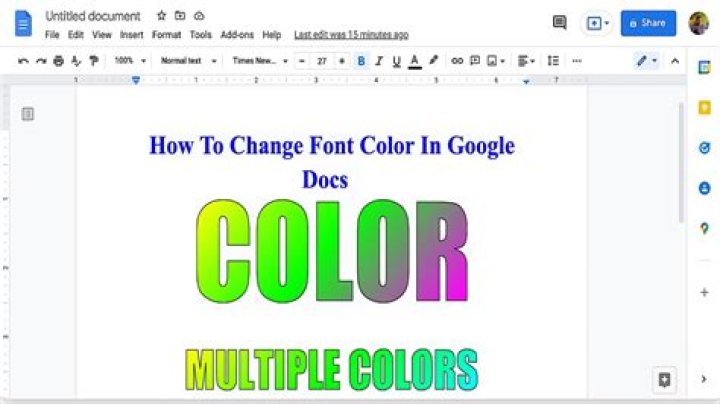Open the Help menu
720x404 pixels.
[x=271, y=35]
